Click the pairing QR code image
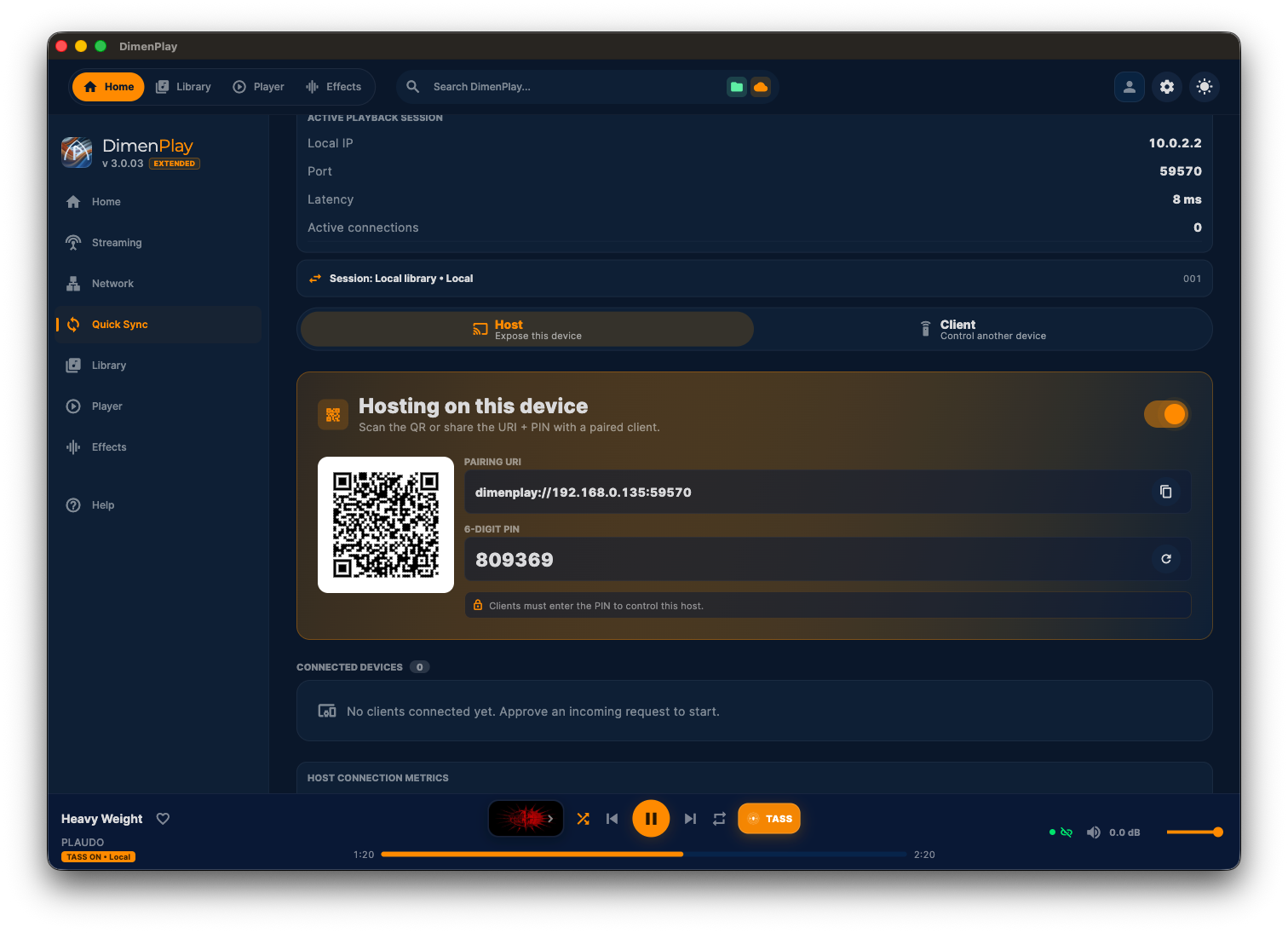Screen dimensions: 1288x933 point(386,525)
